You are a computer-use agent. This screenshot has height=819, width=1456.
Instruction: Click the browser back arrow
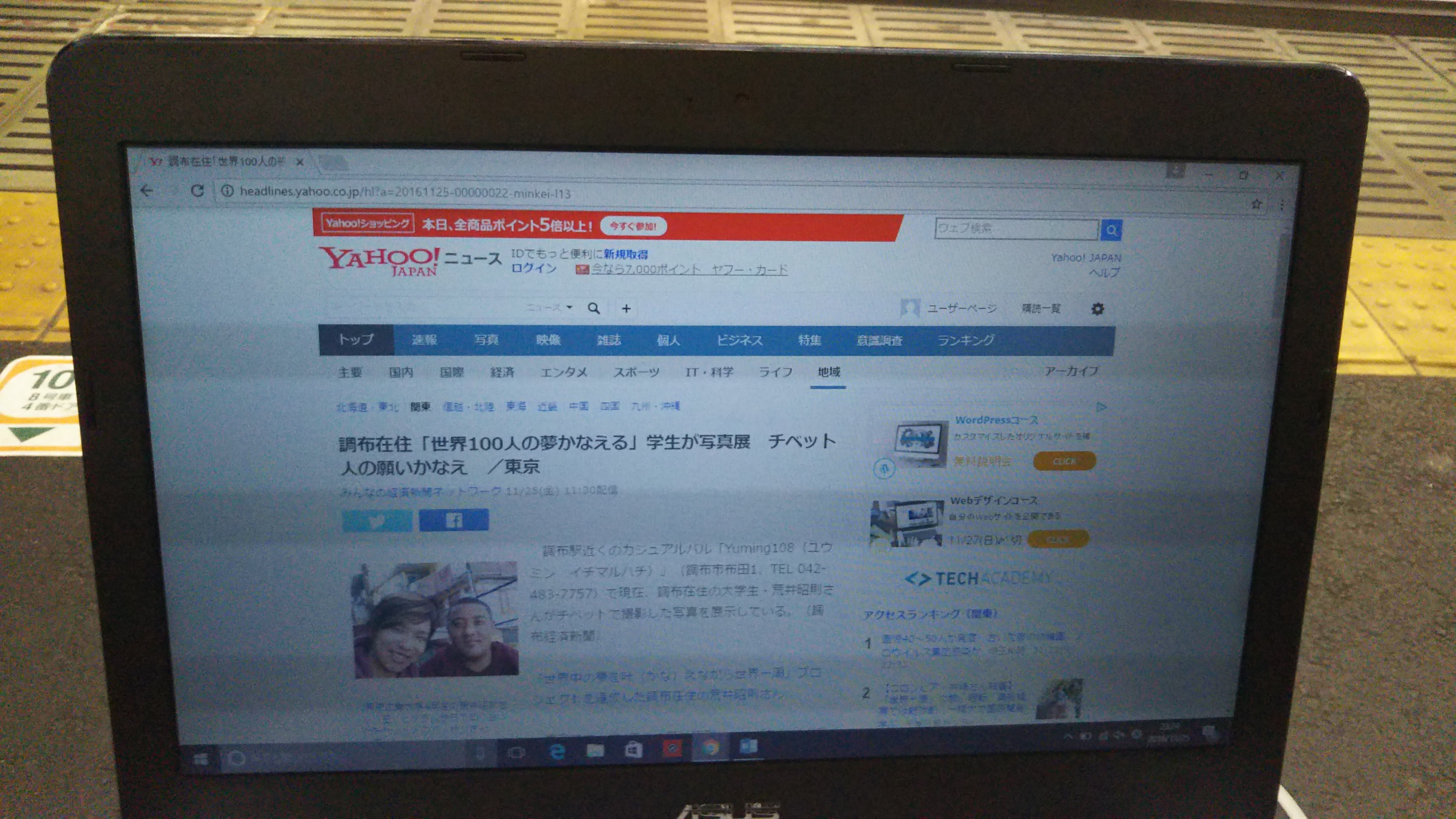[x=147, y=190]
